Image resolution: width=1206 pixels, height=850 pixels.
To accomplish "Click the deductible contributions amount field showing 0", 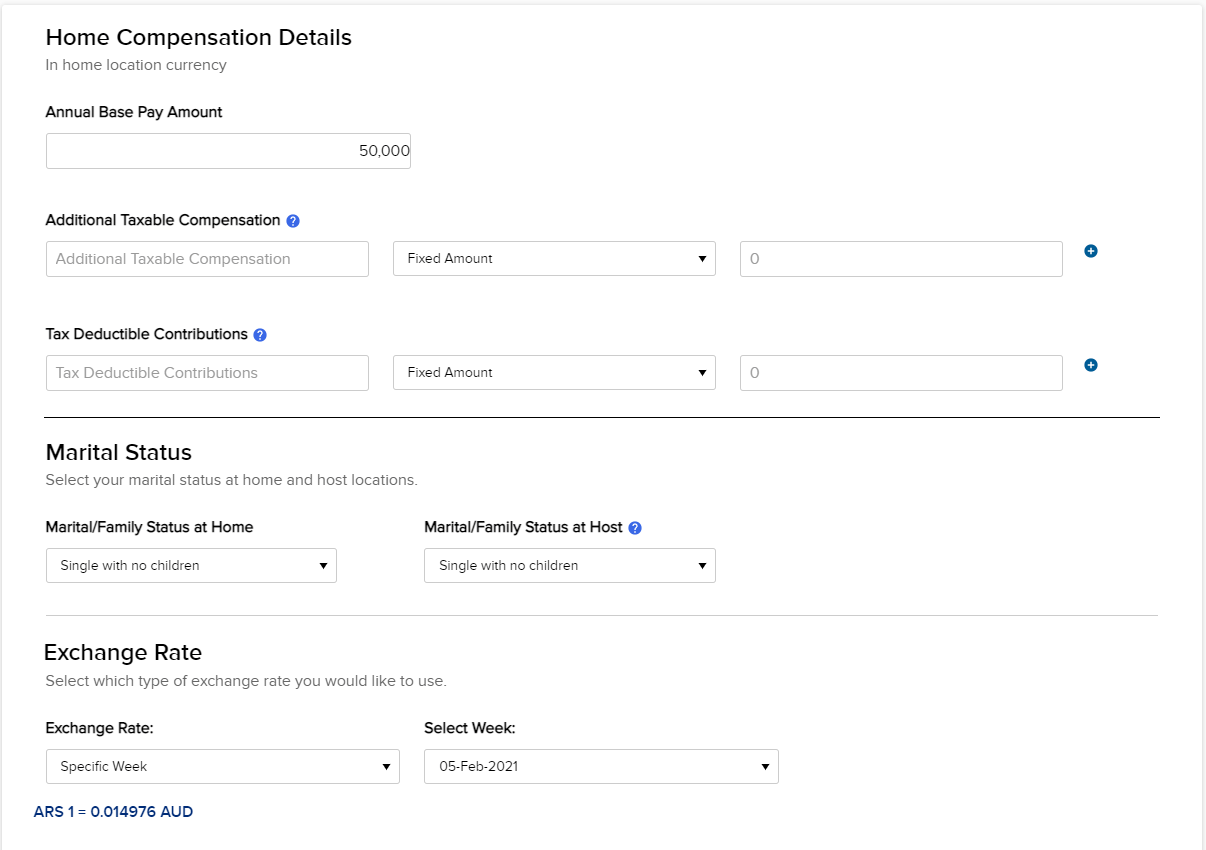I will pos(900,372).
